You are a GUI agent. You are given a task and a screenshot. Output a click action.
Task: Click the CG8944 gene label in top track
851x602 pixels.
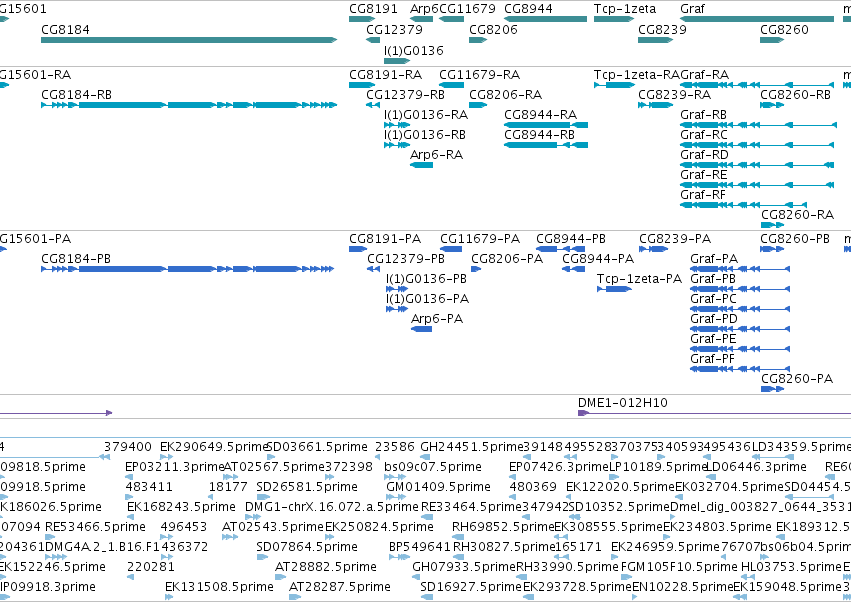(529, 9)
